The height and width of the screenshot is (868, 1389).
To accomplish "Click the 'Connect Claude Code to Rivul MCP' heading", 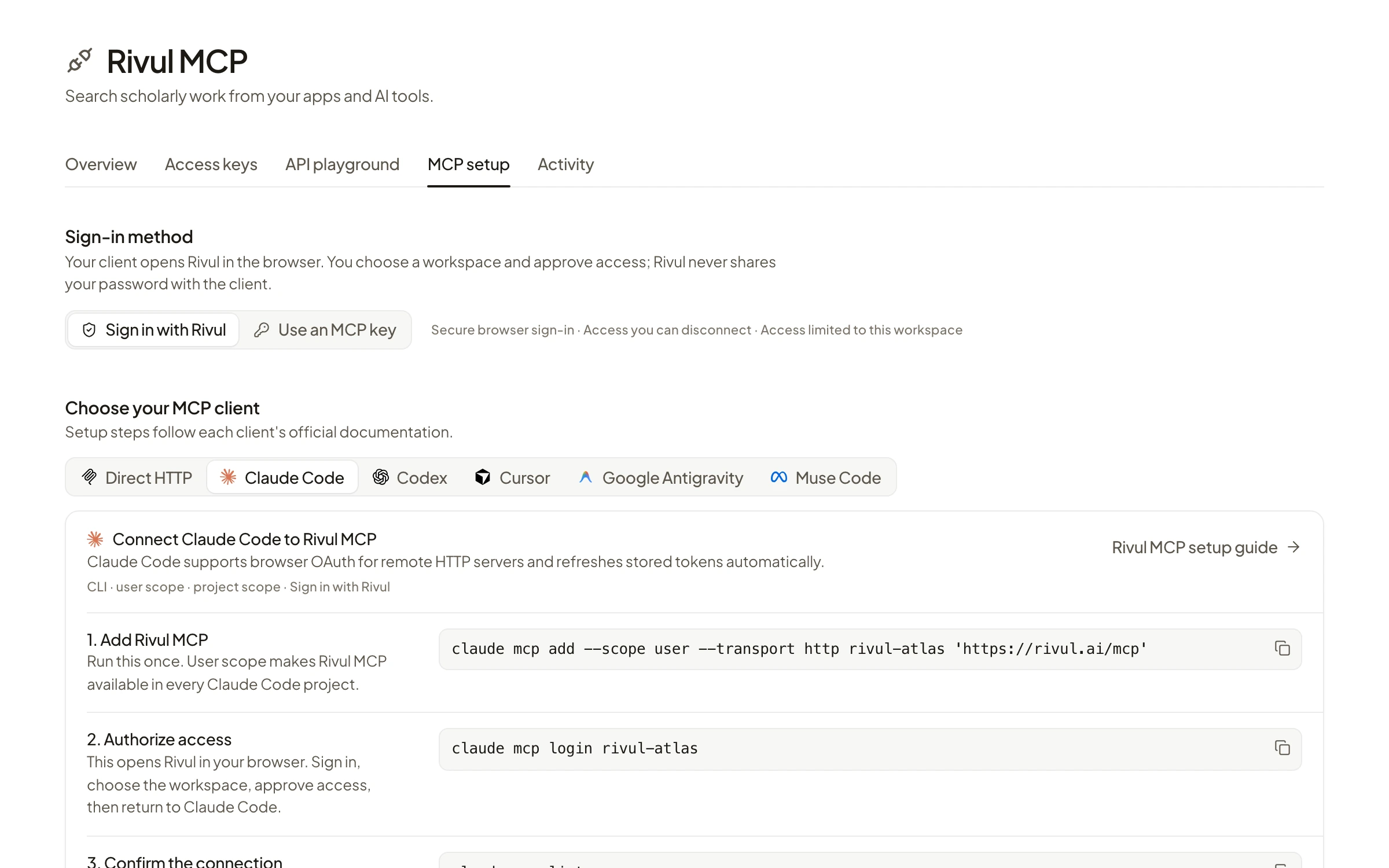I will [244, 539].
